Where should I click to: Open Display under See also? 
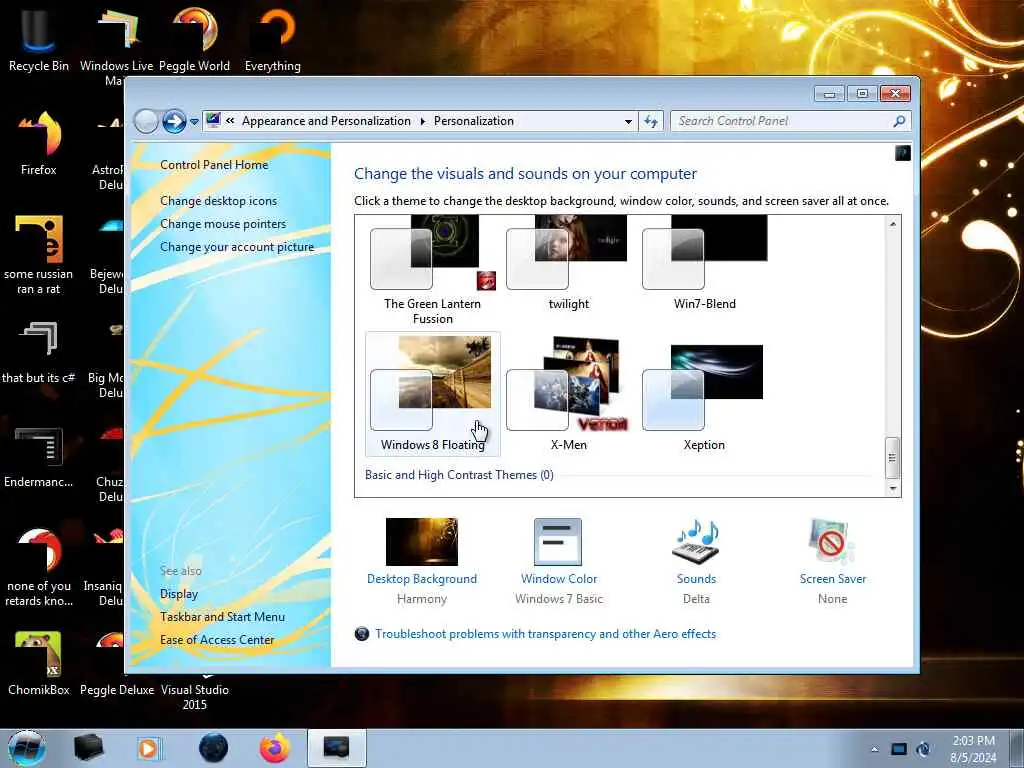[x=179, y=594]
